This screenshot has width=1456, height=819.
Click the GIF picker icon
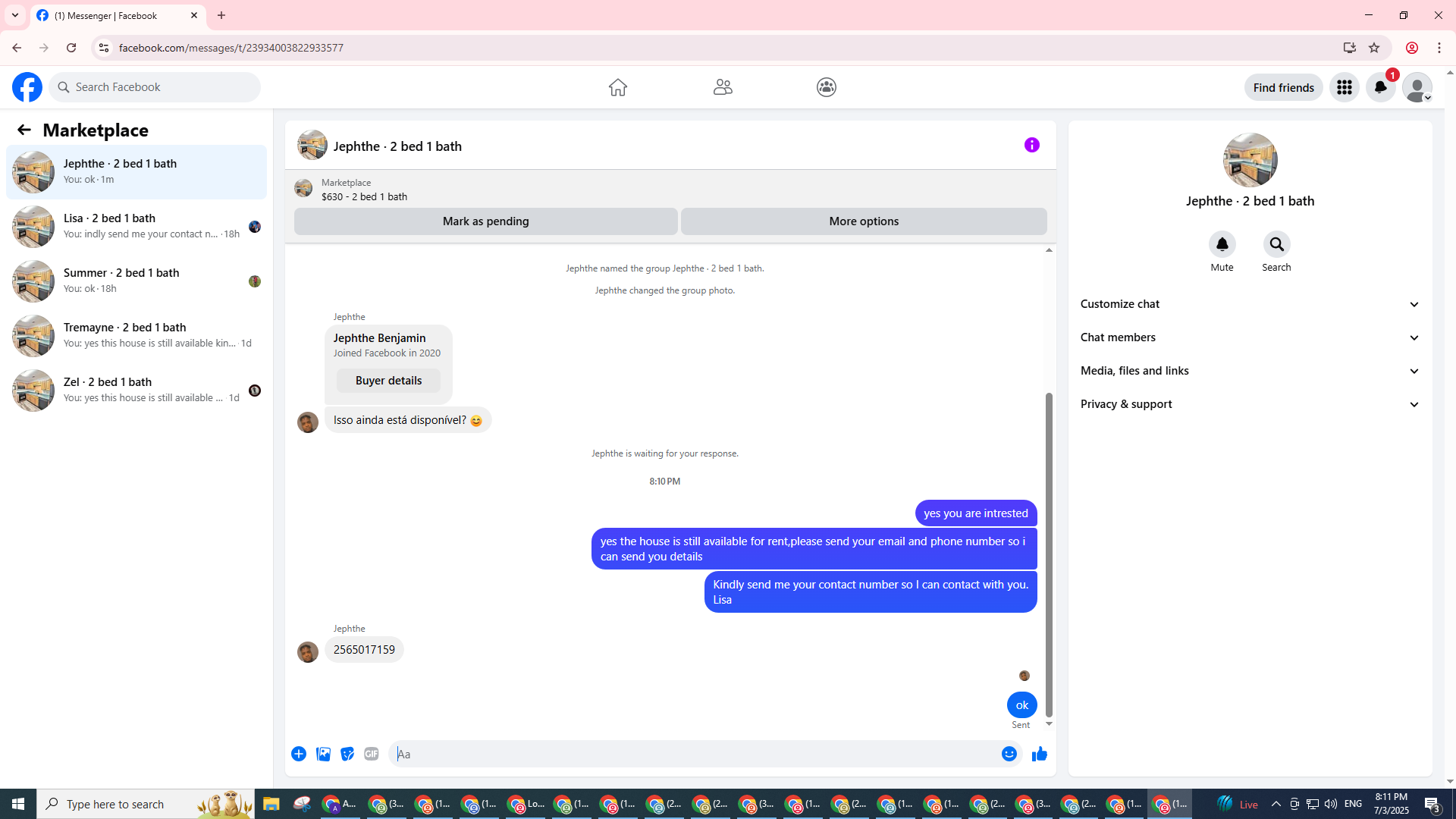pos(371,754)
